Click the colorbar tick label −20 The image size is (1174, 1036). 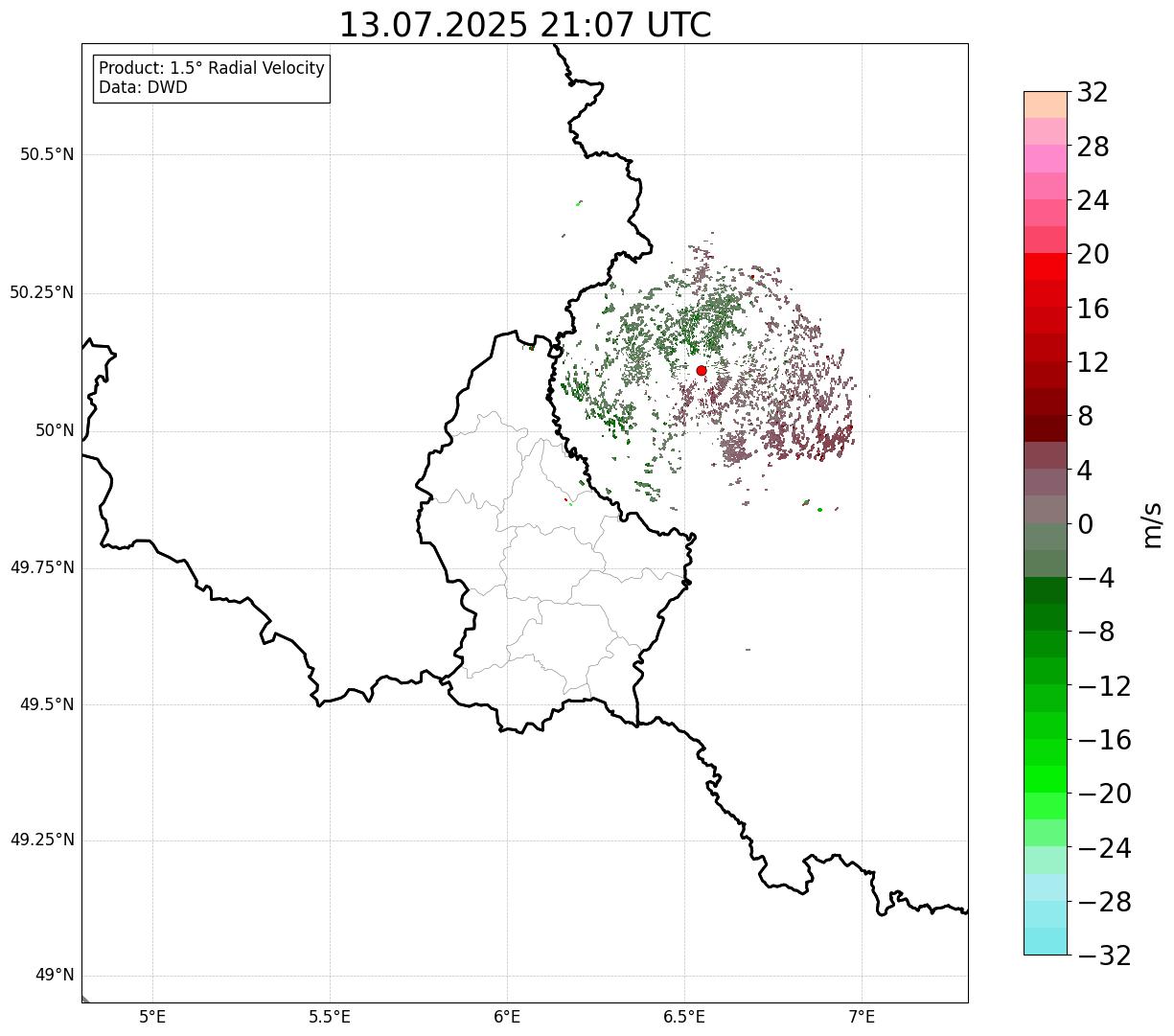tap(1104, 794)
